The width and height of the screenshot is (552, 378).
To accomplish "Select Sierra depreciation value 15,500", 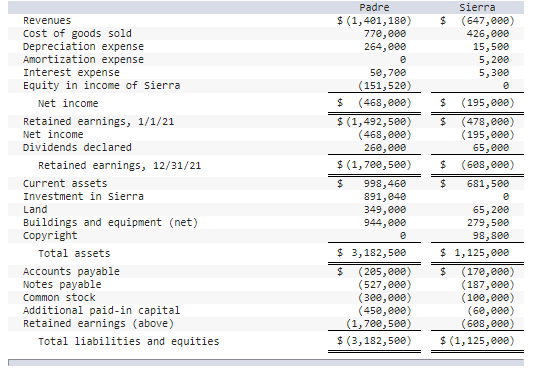I will [491, 47].
